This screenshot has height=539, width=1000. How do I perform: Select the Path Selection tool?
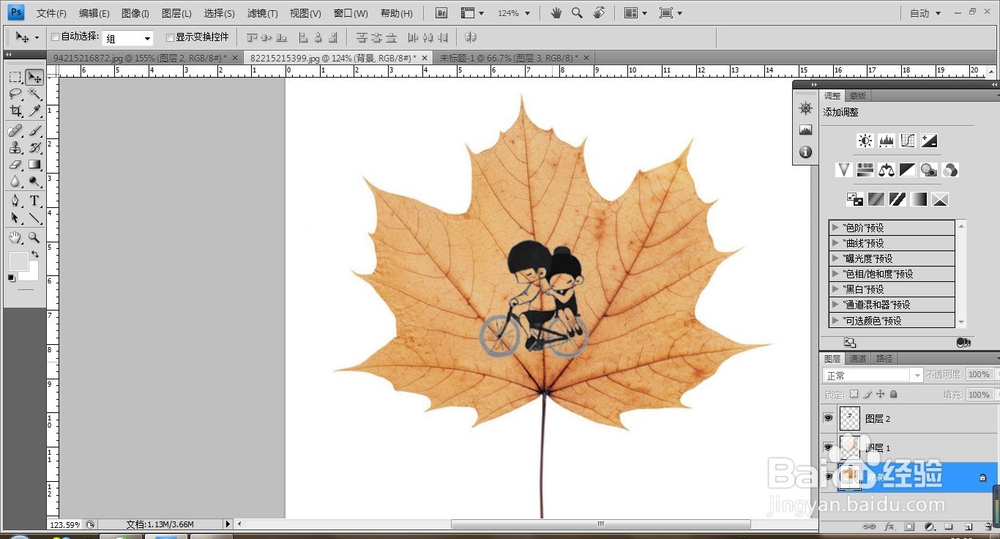pyautogui.click(x=15, y=218)
